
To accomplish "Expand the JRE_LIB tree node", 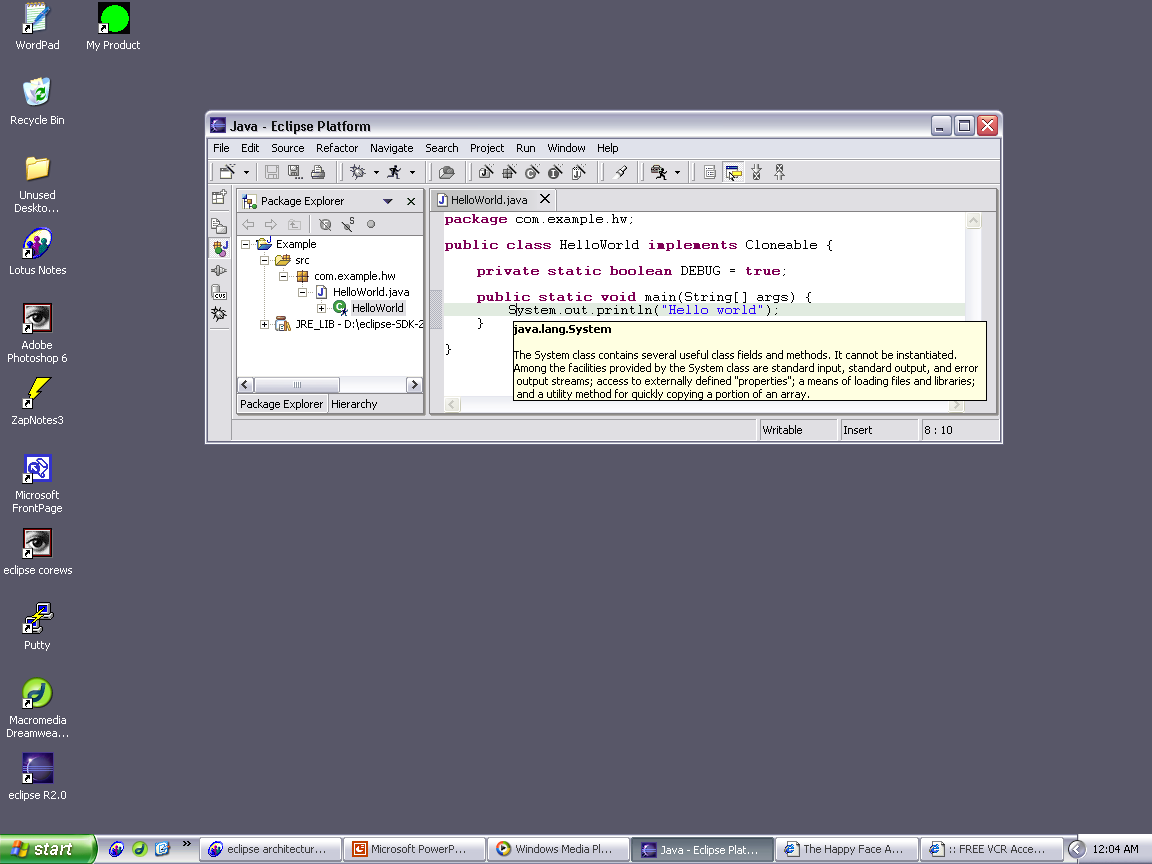I will click(265, 324).
